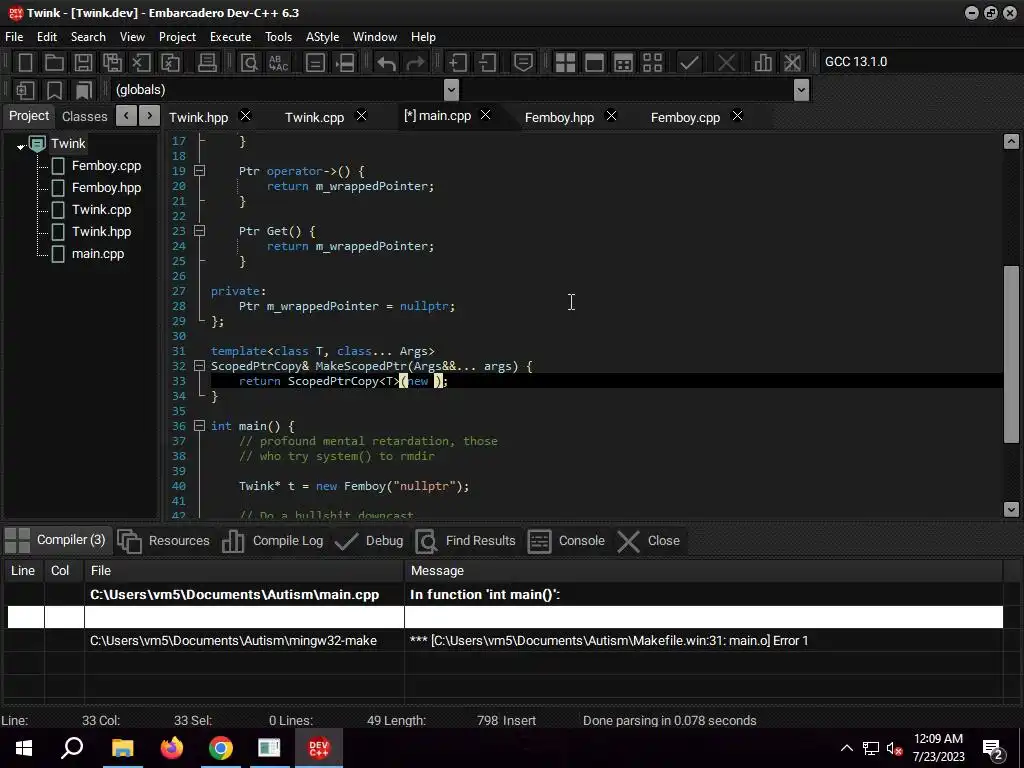Click the editor scrollbar up arrow

(x=1011, y=141)
